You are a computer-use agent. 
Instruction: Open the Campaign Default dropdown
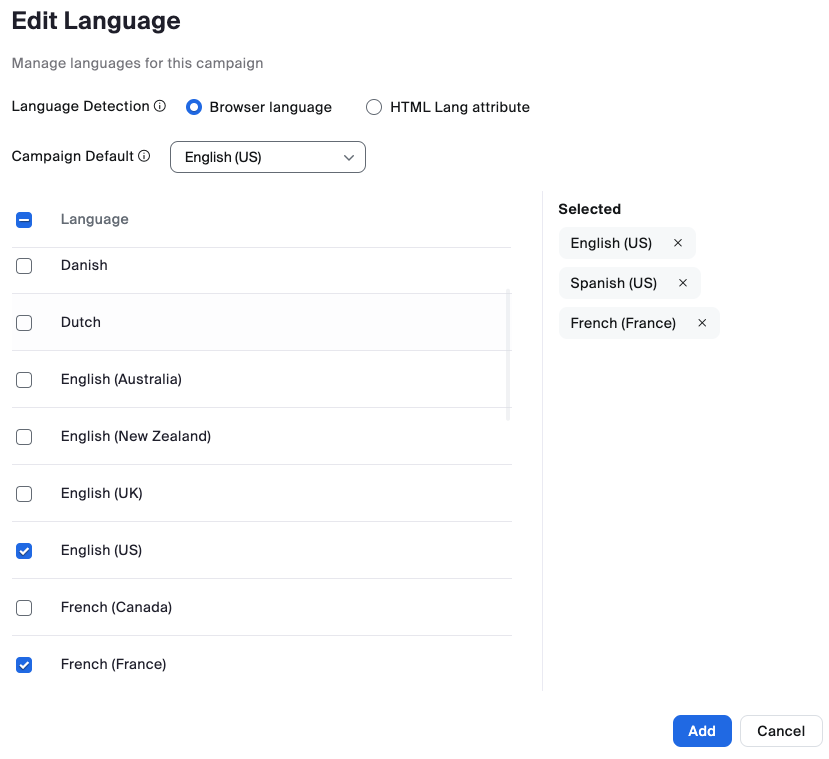(x=268, y=157)
